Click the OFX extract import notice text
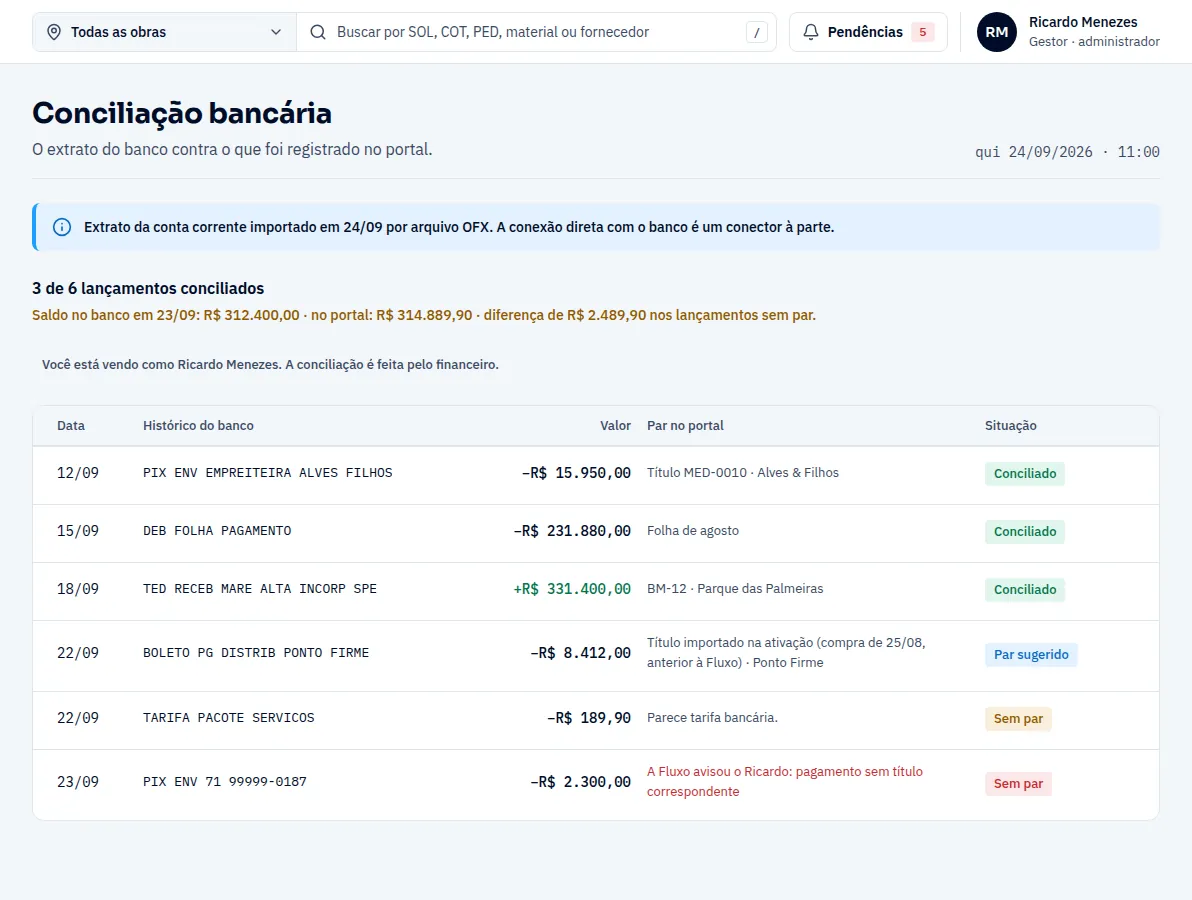This screenshot has width=1192, height=900. tap(458, 227)
